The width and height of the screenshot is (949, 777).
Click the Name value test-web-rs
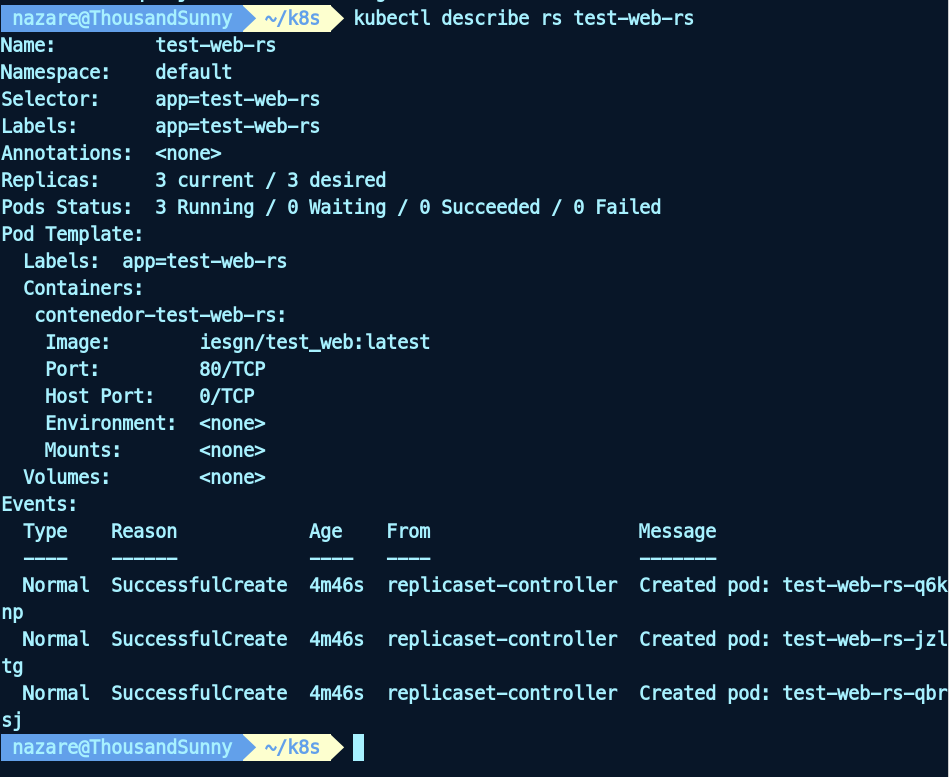pos(215,45)
